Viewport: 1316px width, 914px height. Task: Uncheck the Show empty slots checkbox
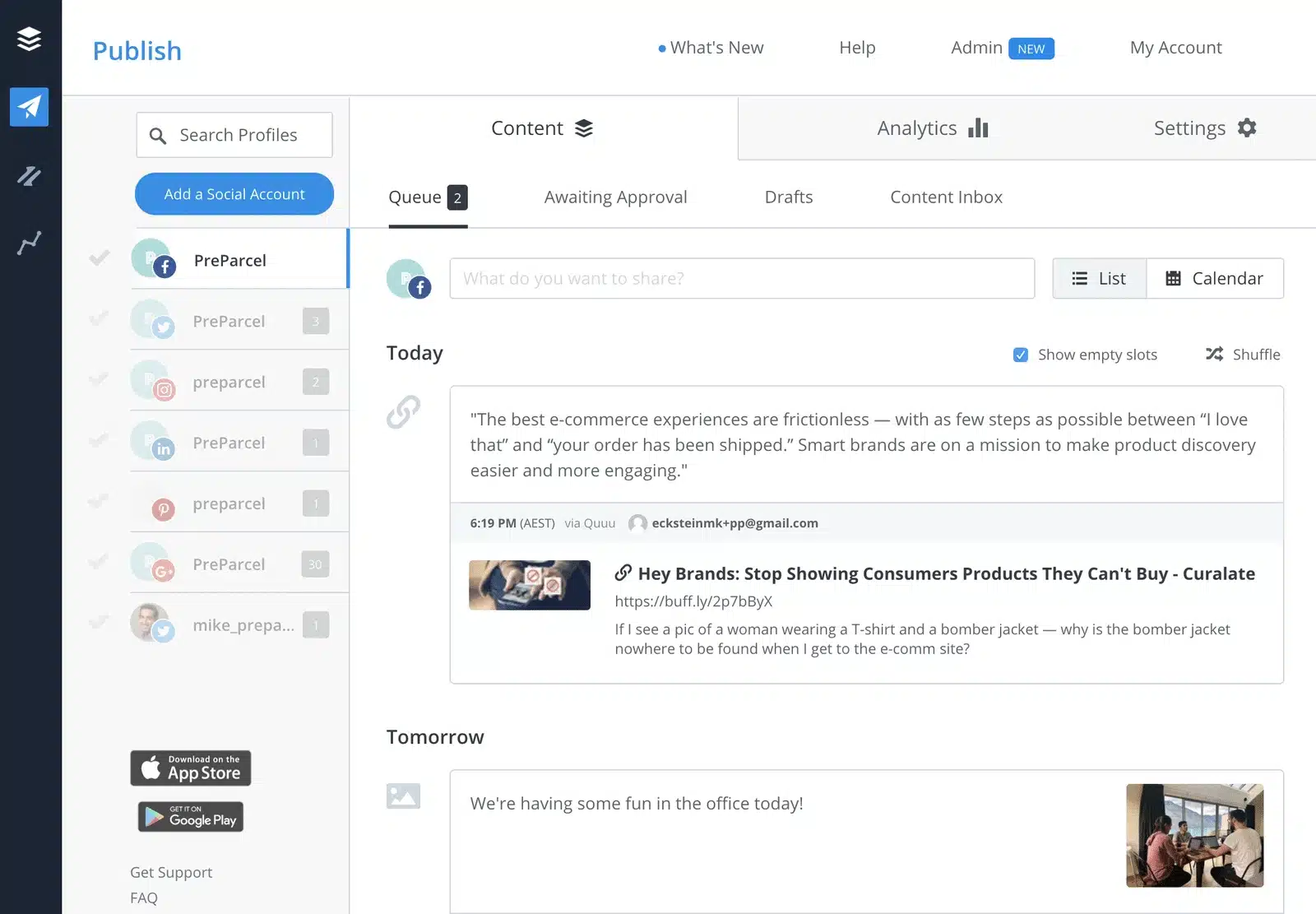click(x=1020, y=355)
